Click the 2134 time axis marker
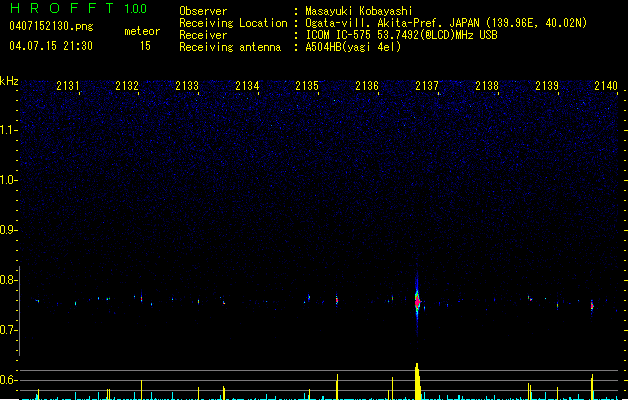Viewport: 629px width, 400px height. 247,86
